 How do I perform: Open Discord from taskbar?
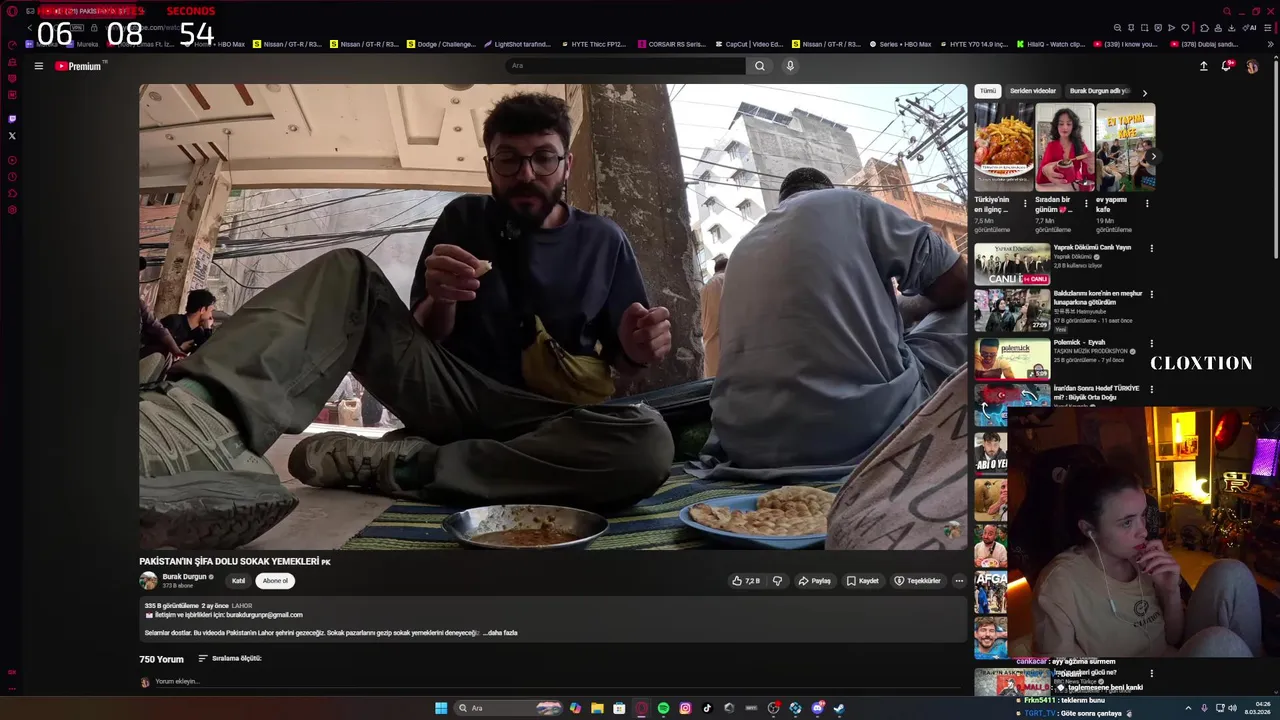click(x=817, y=708)
